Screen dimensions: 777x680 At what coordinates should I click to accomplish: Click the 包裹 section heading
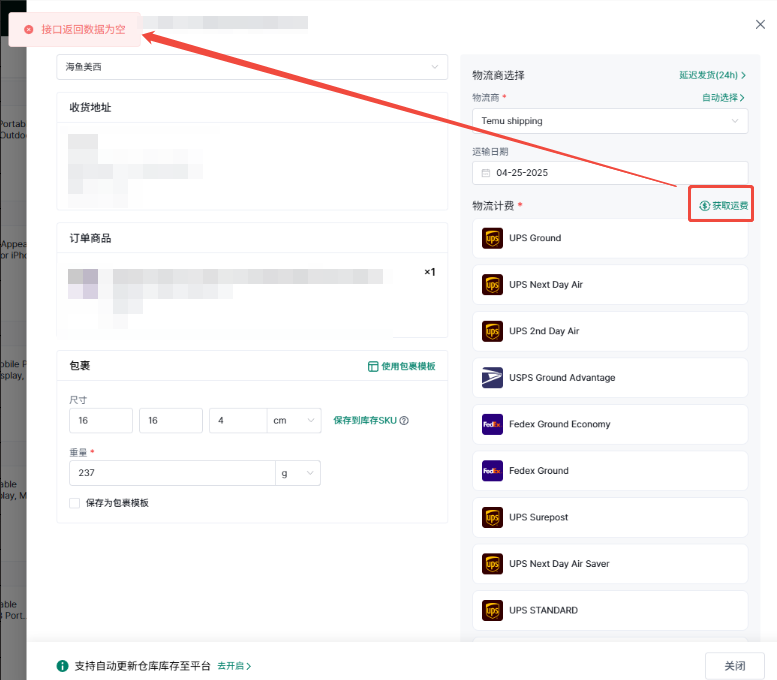[79, 366]
